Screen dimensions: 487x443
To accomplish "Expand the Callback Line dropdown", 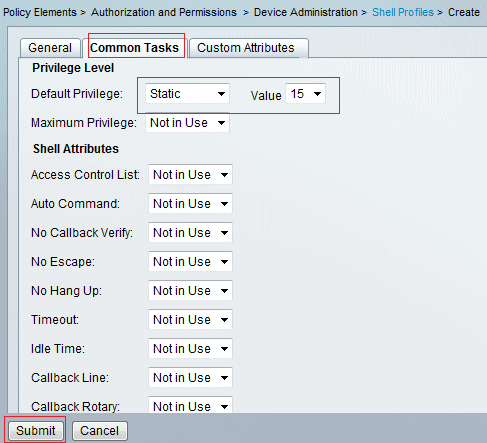I will (x=190, y=378).
